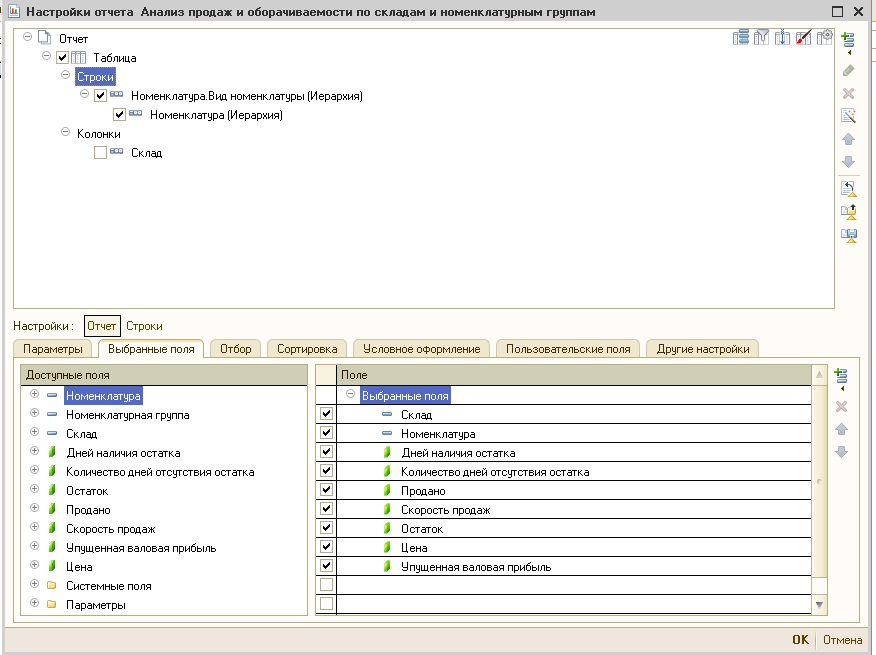The image size is (876, 655).
Task: Uncheck the Продано selected field checkbox
Action: [326, 490]
